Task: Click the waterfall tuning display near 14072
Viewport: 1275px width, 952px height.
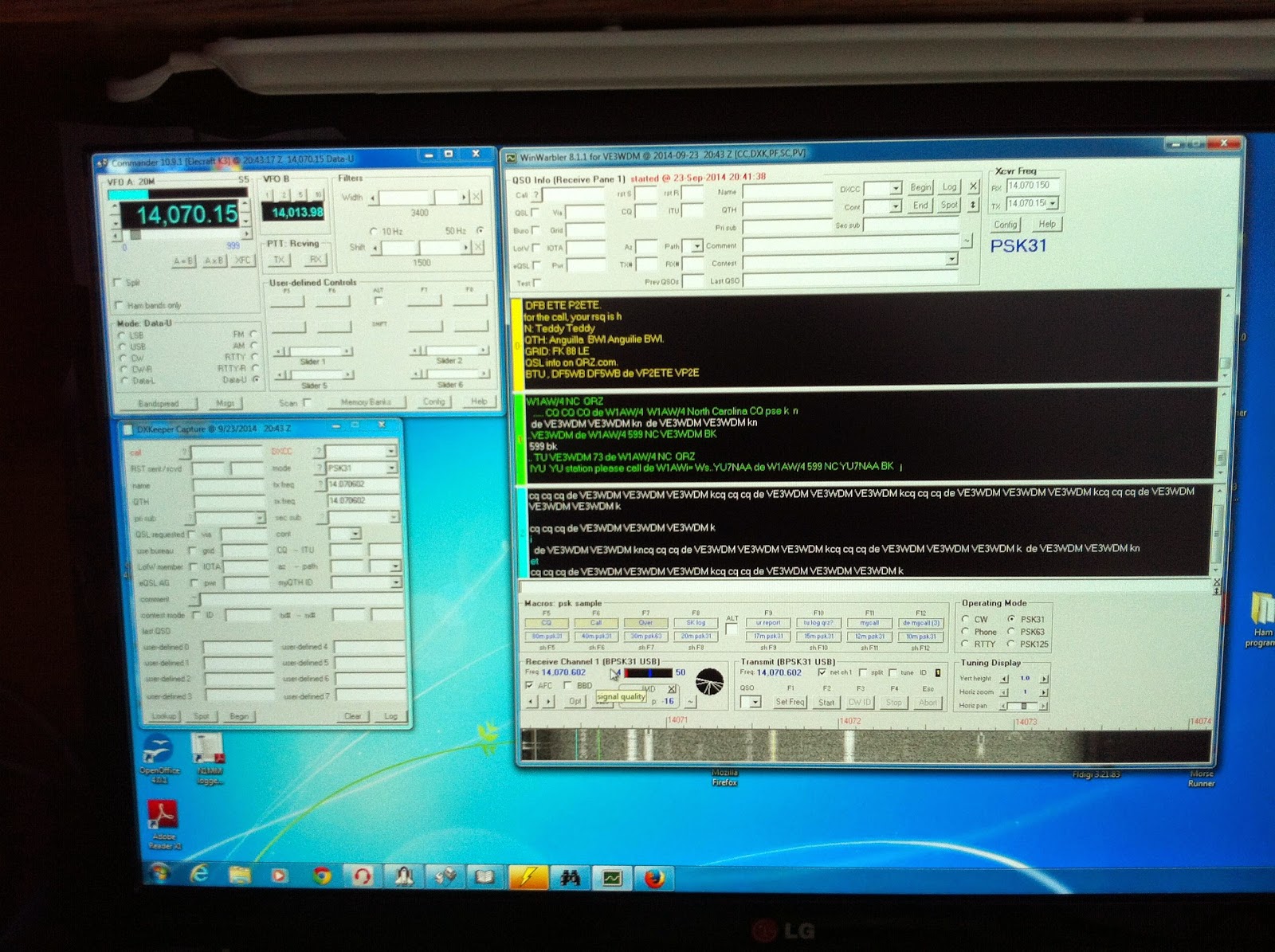Action: pyautogui.click(x=849, y=745)
